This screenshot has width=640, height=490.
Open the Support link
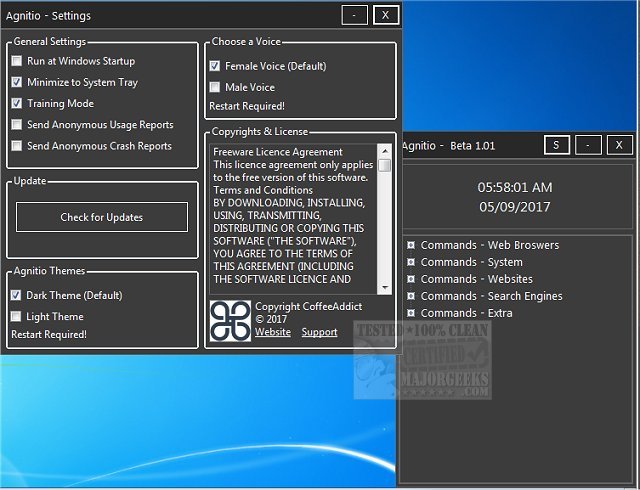320,332
